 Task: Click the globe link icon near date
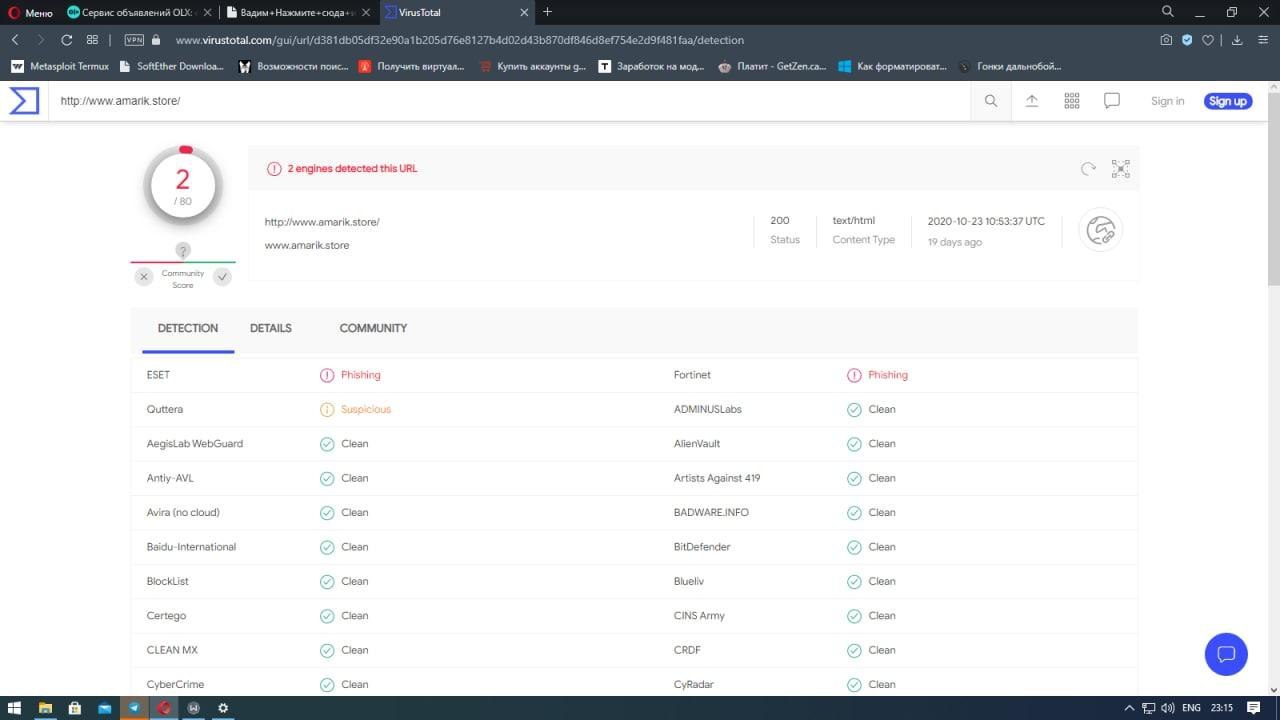pyautogui.click(x=1100, y=230)
